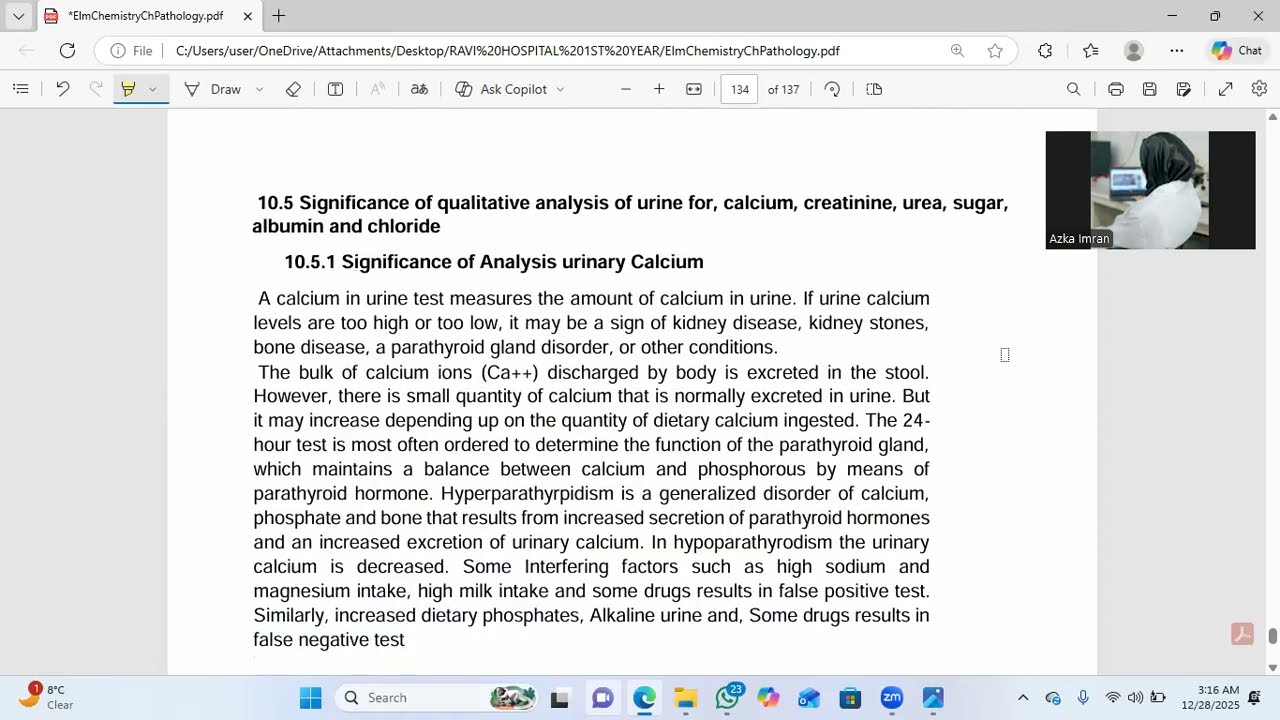Open Settings and more menu
The image size is (1280, 720).
(1177, 50)
